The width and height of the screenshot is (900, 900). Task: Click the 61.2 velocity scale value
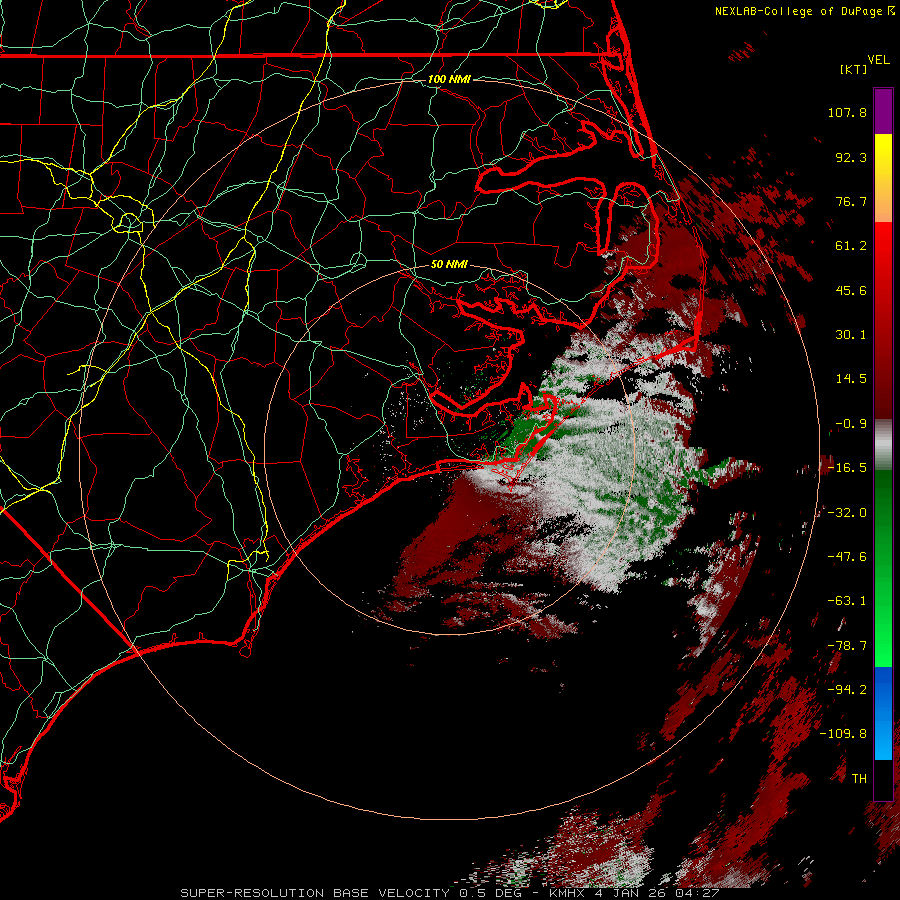851,246
